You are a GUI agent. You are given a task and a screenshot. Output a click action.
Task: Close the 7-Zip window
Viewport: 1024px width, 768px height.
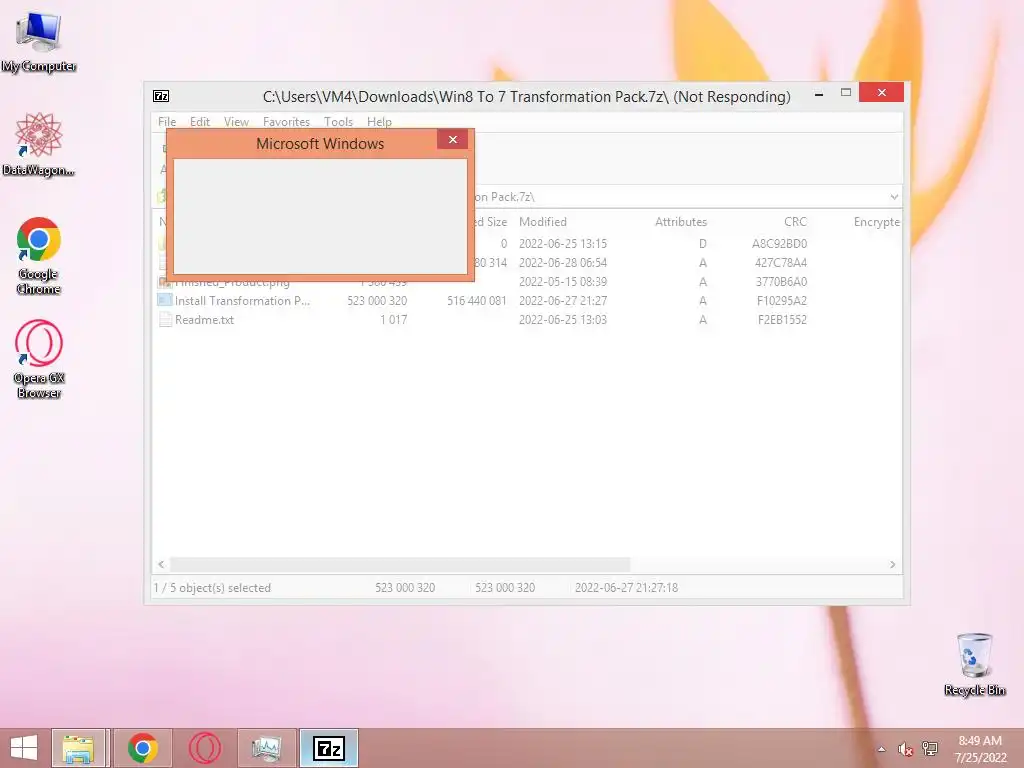[x=882, y=93]
